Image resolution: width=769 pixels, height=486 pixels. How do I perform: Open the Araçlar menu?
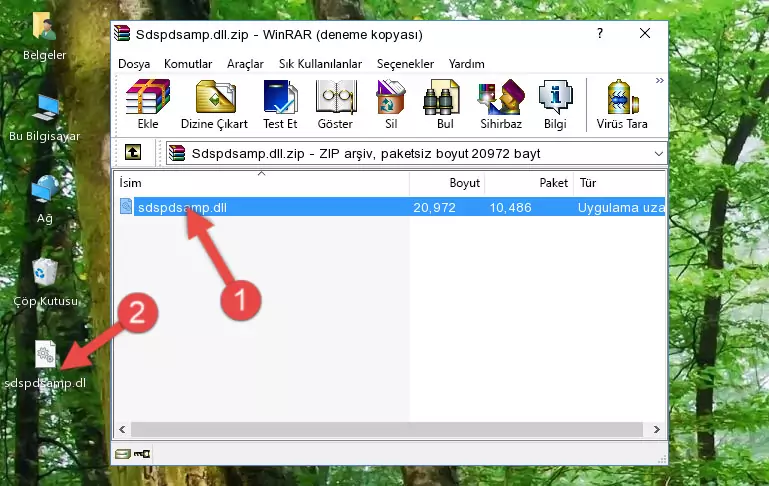coord(245,64)
